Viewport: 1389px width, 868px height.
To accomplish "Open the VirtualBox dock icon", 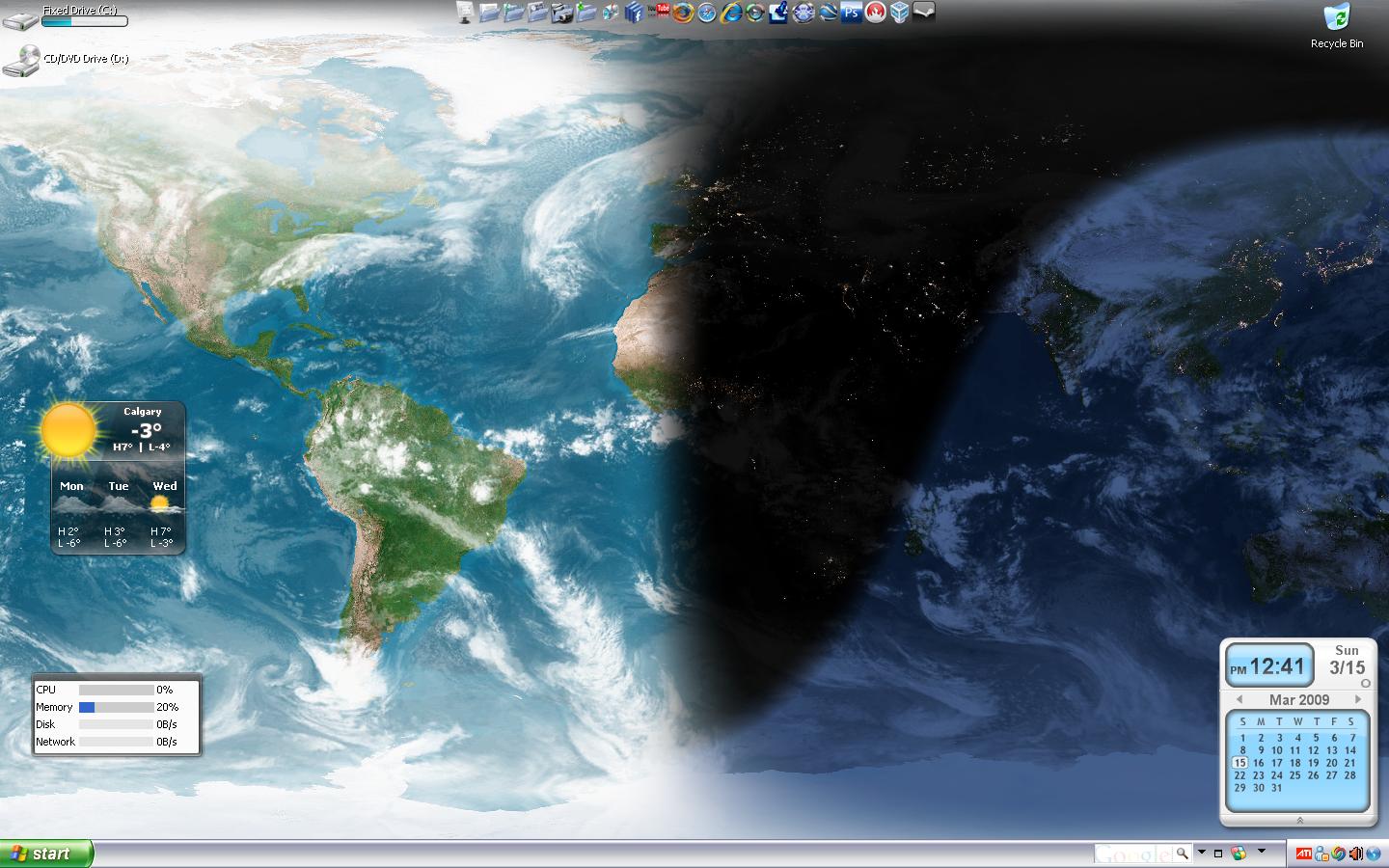I will tap(899, 13).
